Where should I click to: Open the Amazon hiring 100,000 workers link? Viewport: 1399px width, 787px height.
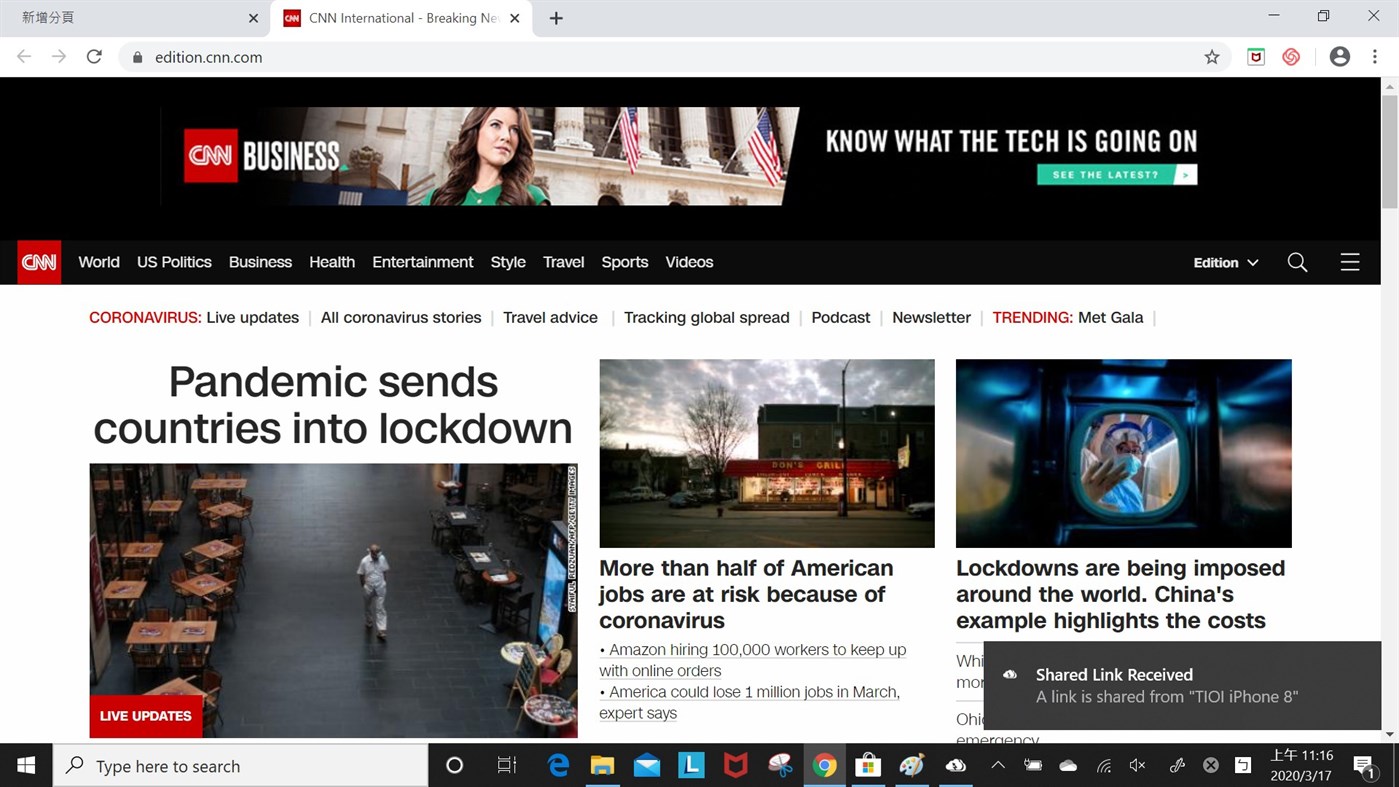pos(753,660)
